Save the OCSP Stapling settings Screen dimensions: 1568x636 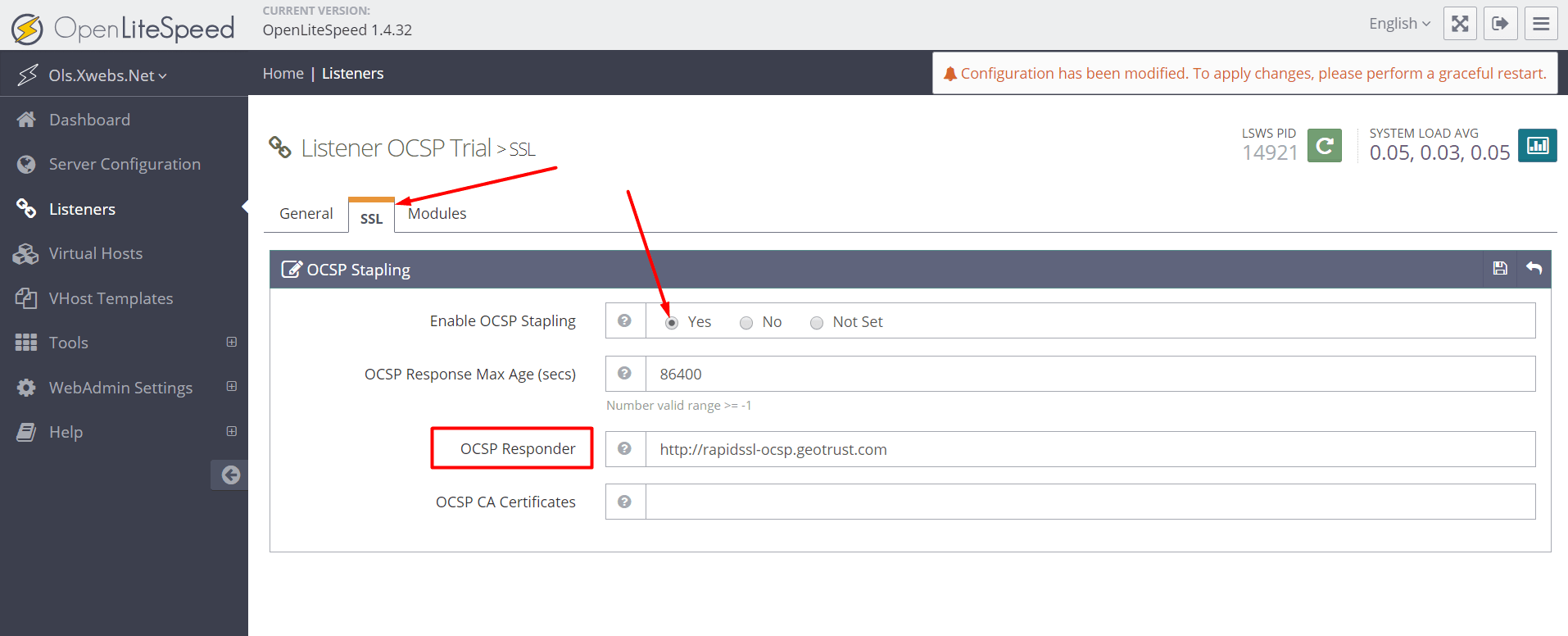(x=1500, y=269)
